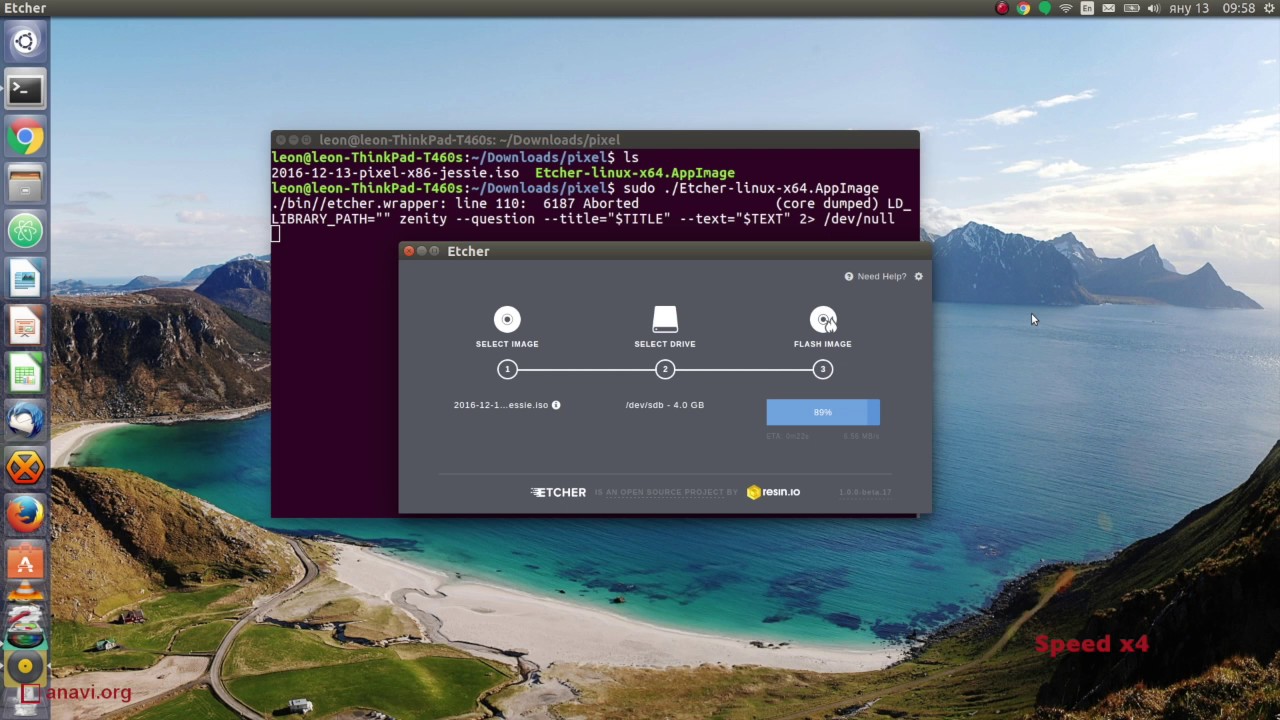
Task: Click step 1 circle in Etcher
Action: pos(507,369)
